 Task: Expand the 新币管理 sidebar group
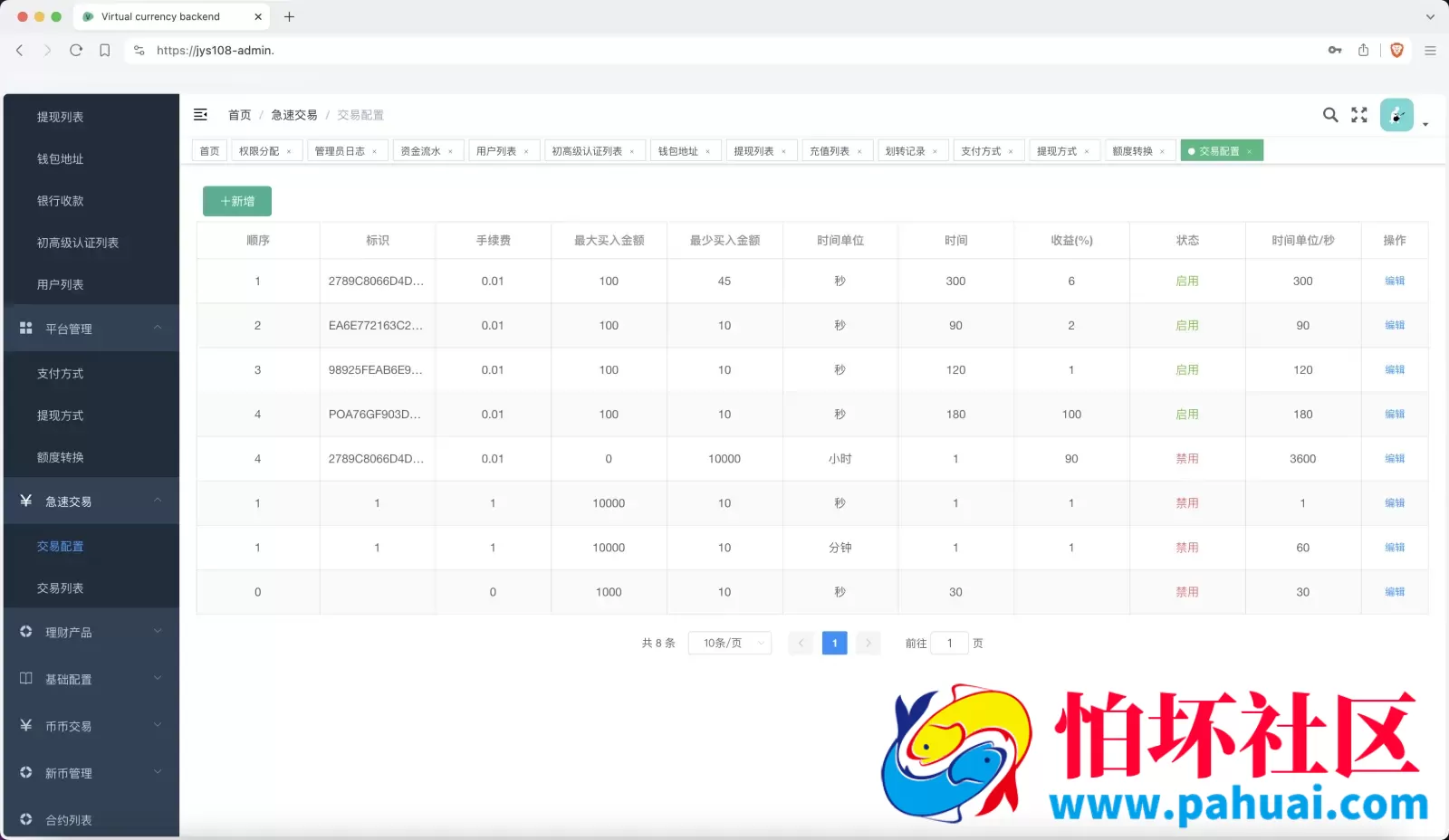(x=91, y=773)
